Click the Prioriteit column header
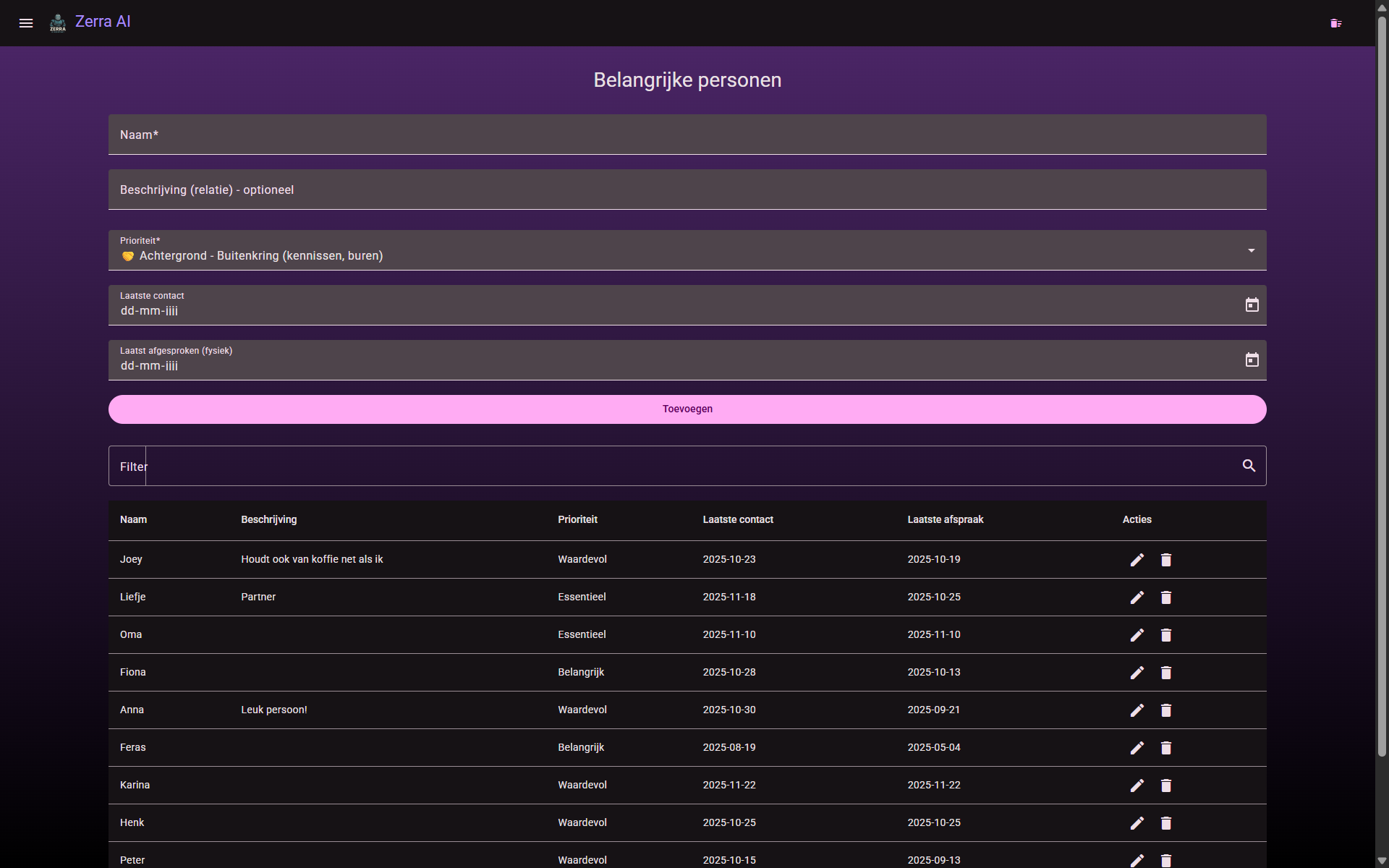Image resolution: width=1389 pixels, height=868 pixels. [x=577, y=519]
